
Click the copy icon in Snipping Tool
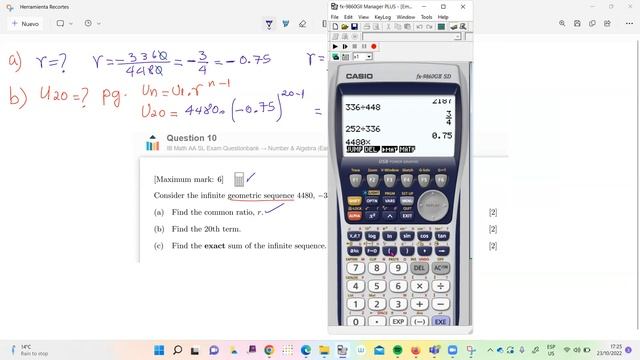coord(592,24)
